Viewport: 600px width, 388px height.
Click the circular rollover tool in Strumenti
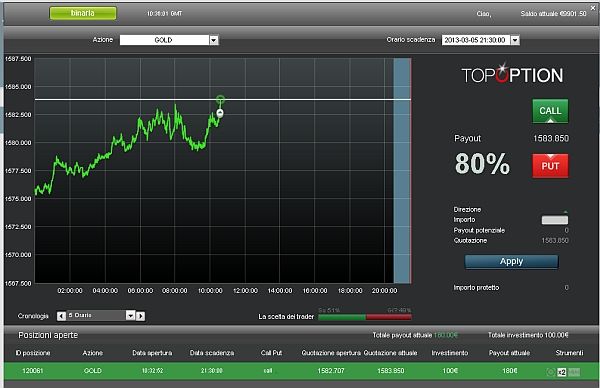coord(551,372)
